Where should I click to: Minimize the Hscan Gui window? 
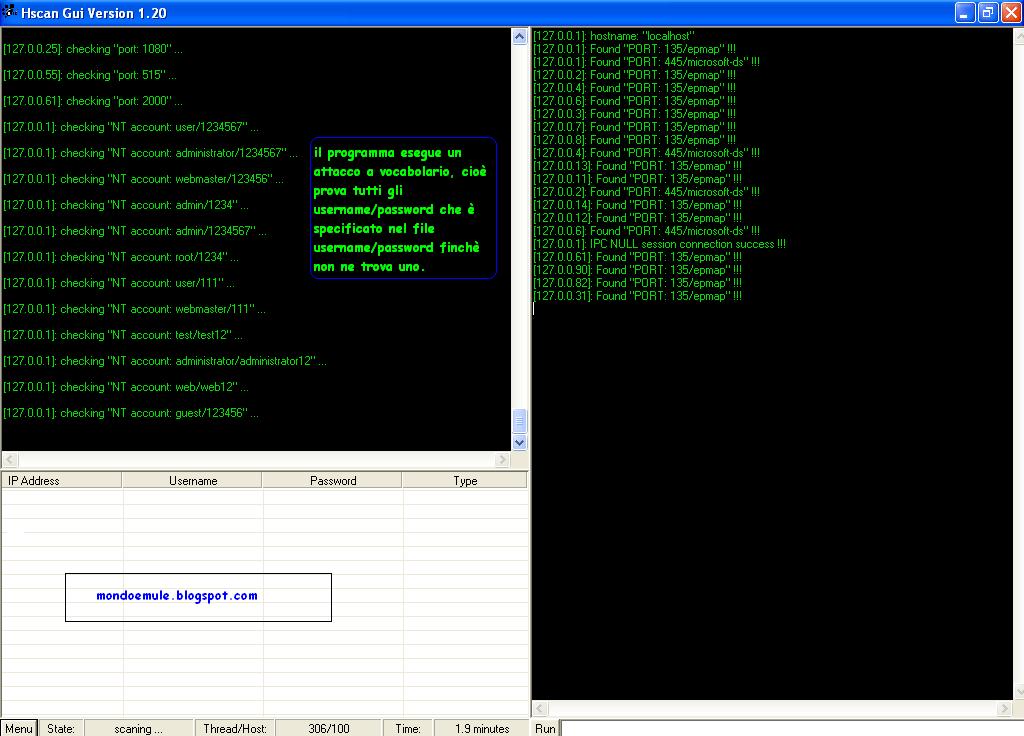(x=965, y=12)
